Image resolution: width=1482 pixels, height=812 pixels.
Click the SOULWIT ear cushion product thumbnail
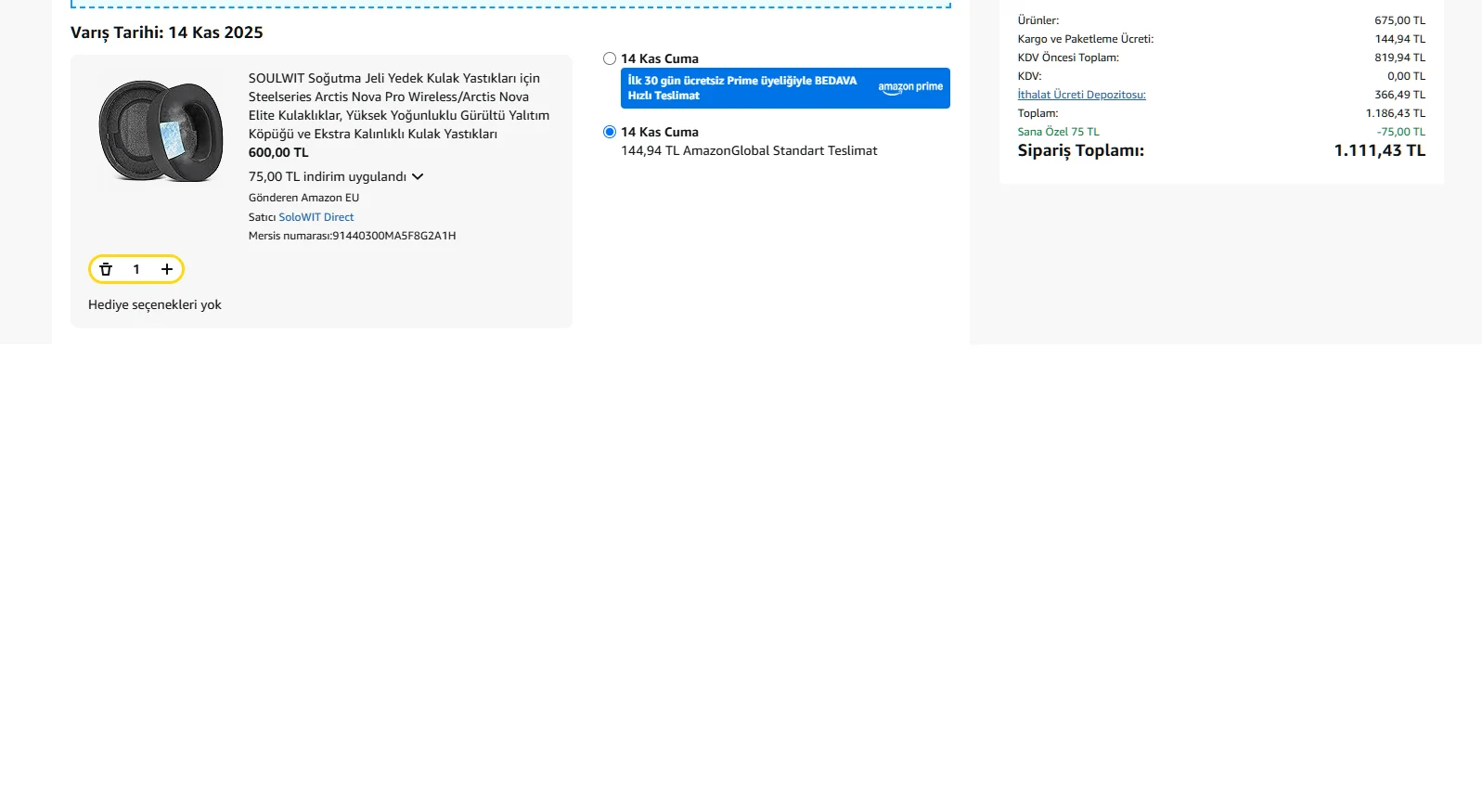click(x=161, y=131)
